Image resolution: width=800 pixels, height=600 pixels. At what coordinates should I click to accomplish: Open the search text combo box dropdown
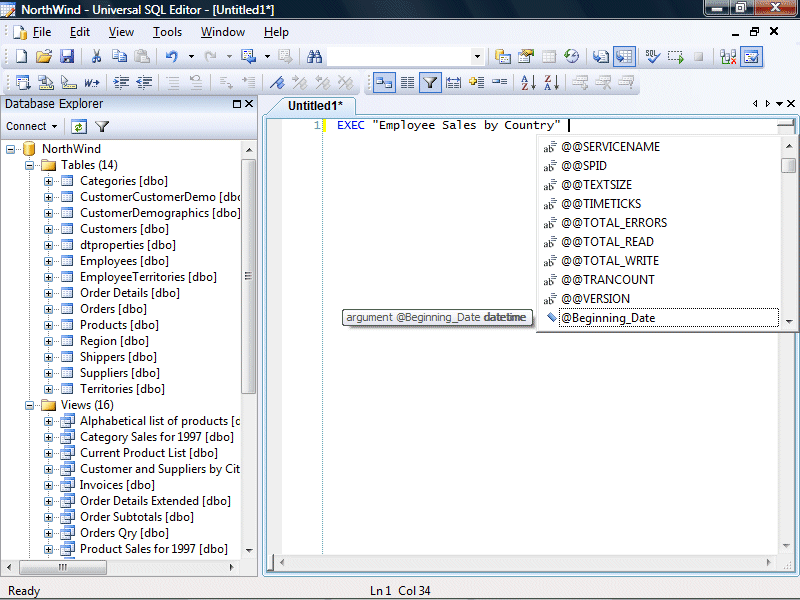click(477, 56)
